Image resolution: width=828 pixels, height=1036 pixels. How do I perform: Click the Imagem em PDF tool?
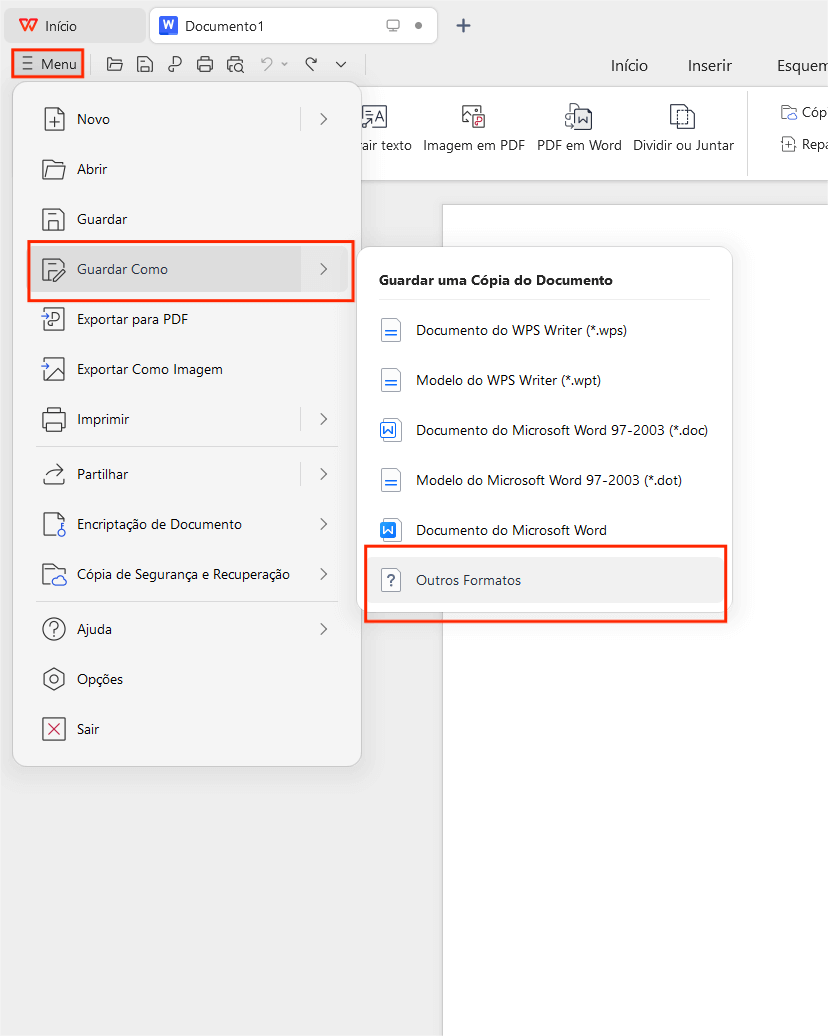(474, 128)
